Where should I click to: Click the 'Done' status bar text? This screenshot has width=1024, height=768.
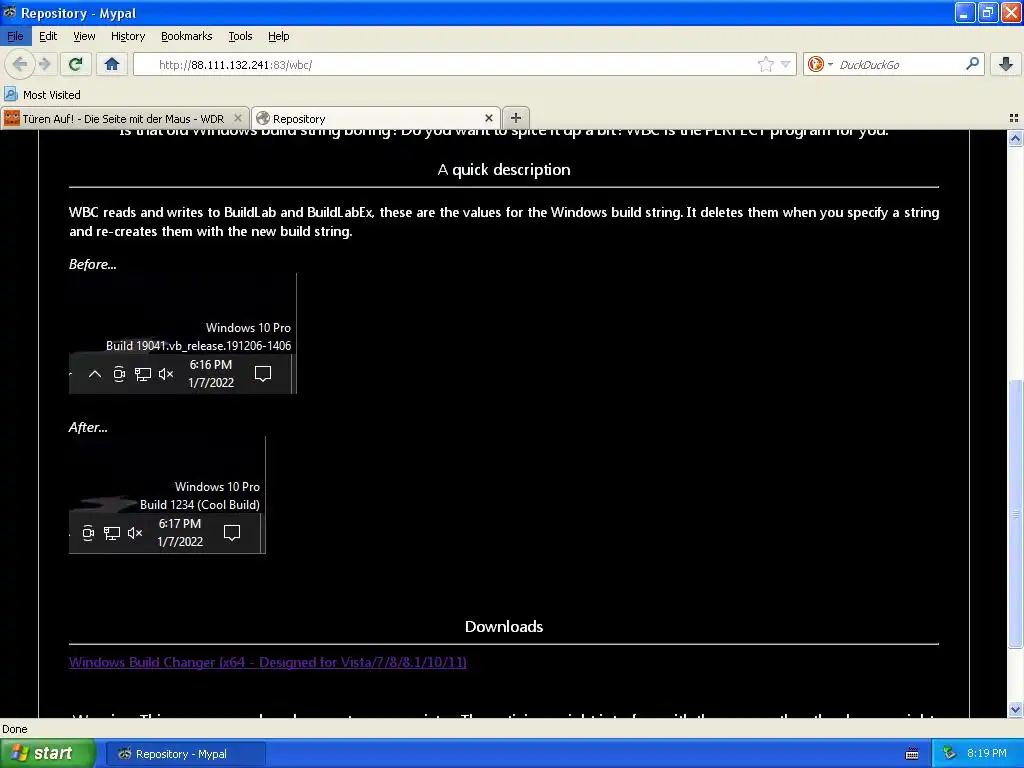click(x=14, y=729)
